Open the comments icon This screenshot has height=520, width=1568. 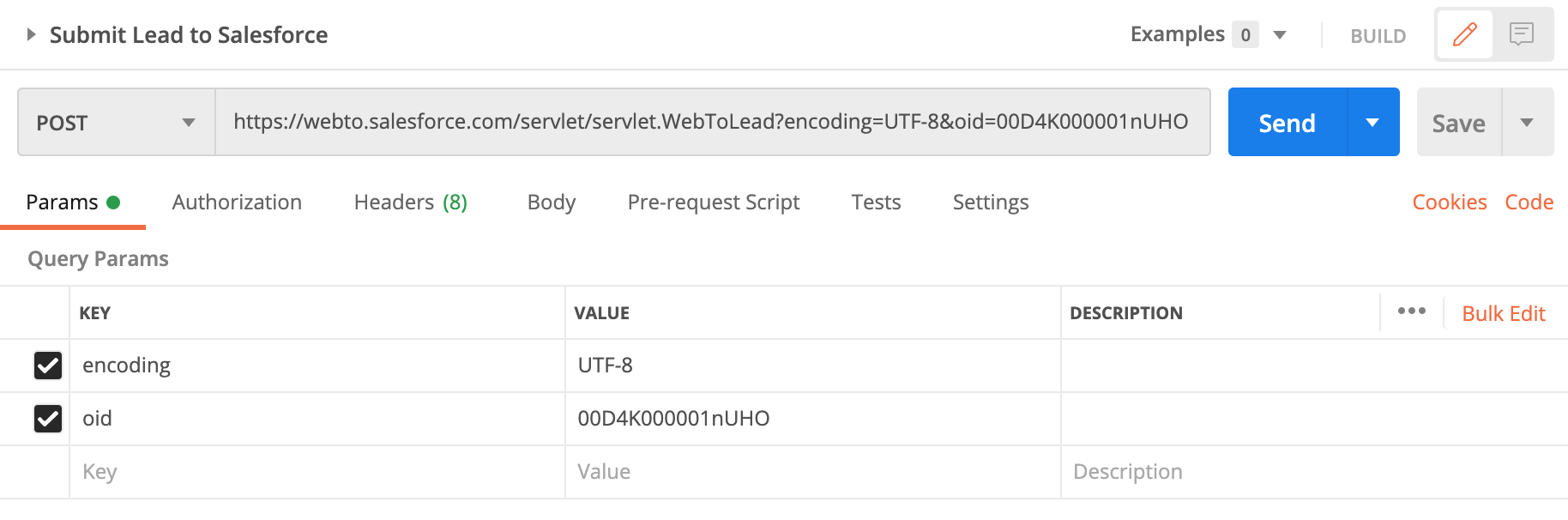(1522, 34)
